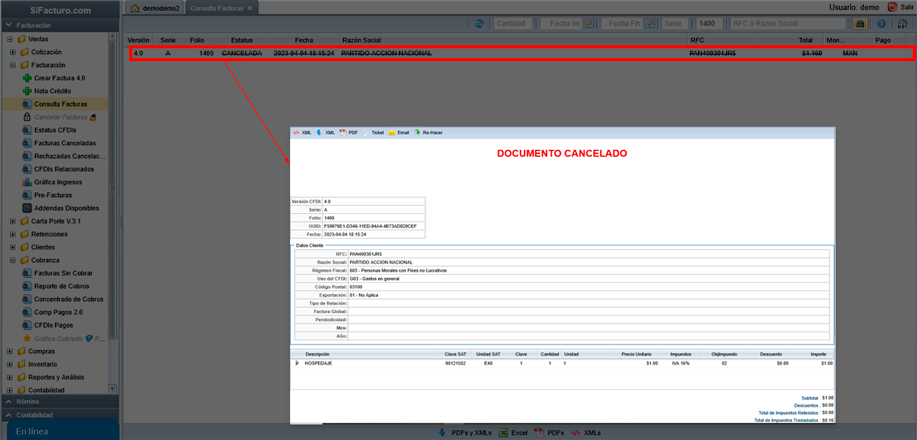Expand the HOSPEDAJE row detail arrow
Image resolution: width=917 pixels, height=440 pixels.
pos(296,363)
